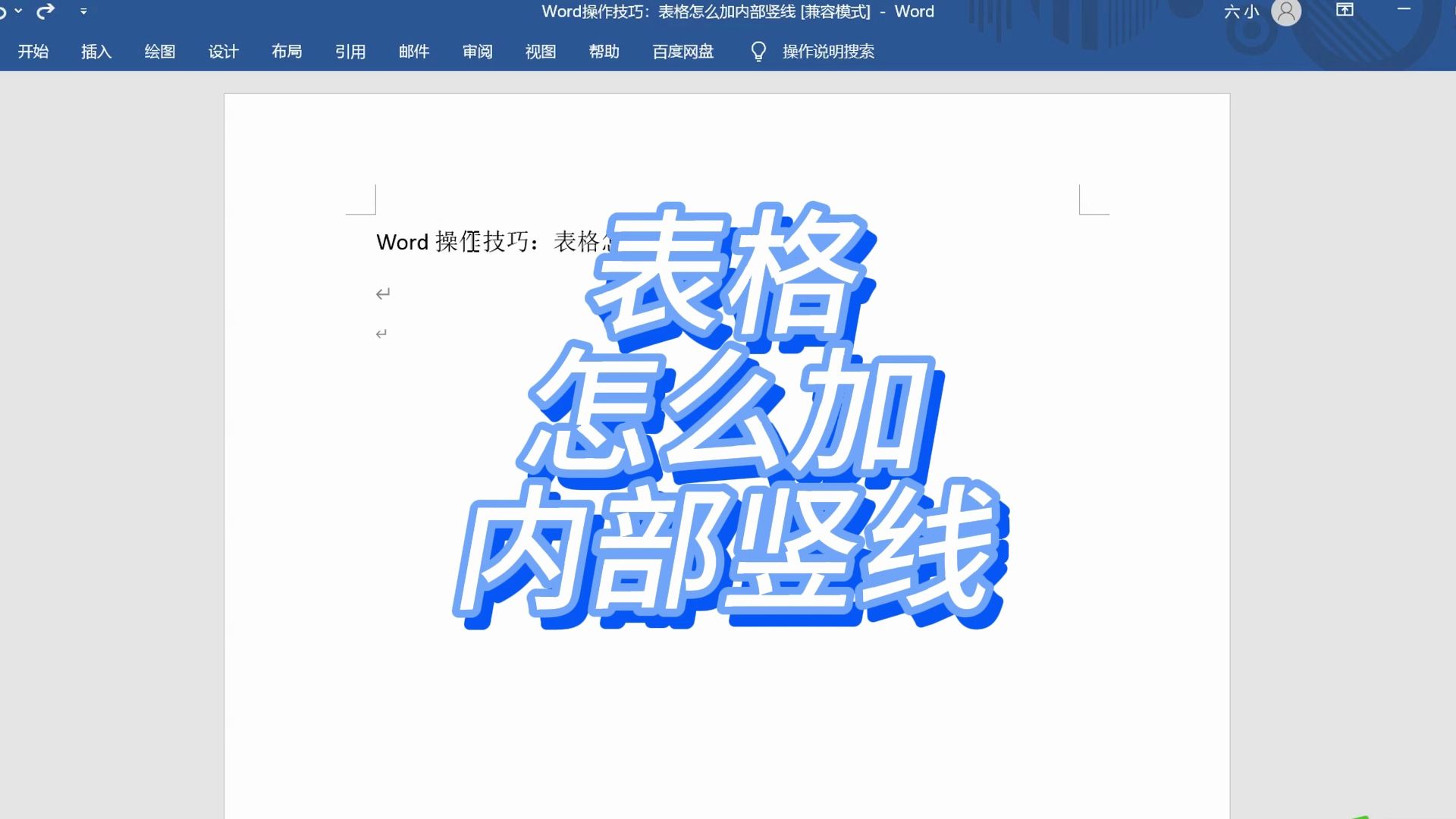
Task: Click the 插入 (Insert) ribbon tab
Action: coord(96,51)
